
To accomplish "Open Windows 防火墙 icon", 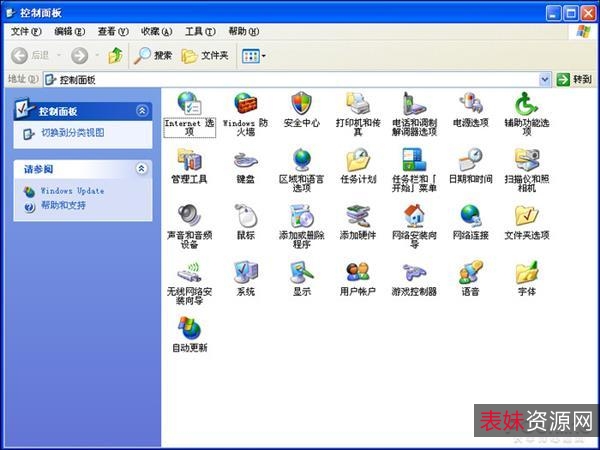I will click(246, 103).
